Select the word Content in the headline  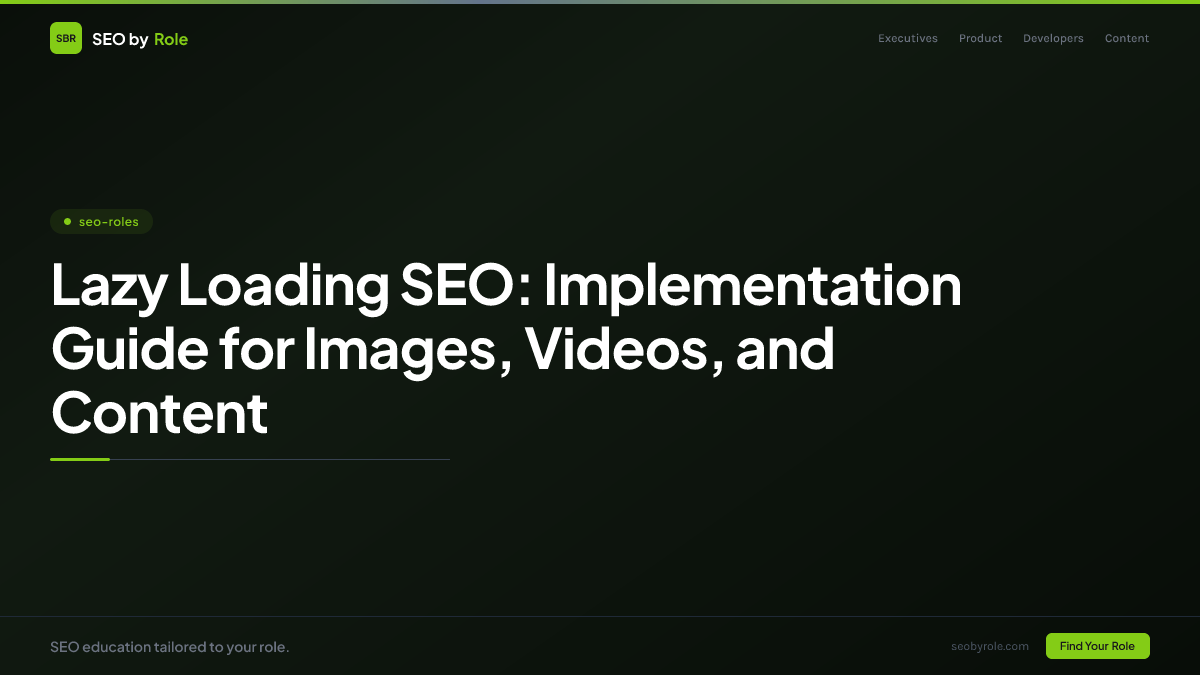[x=159, y=413]
